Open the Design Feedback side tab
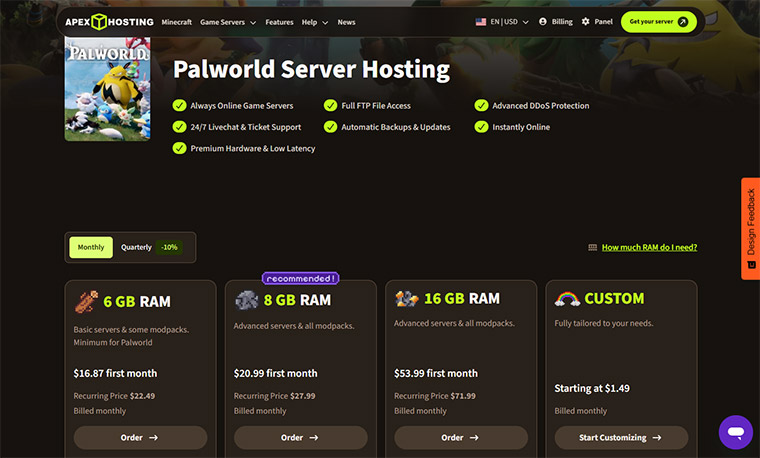Image resolution: width=760 pixels, height=458 pixels. [751, 228]
